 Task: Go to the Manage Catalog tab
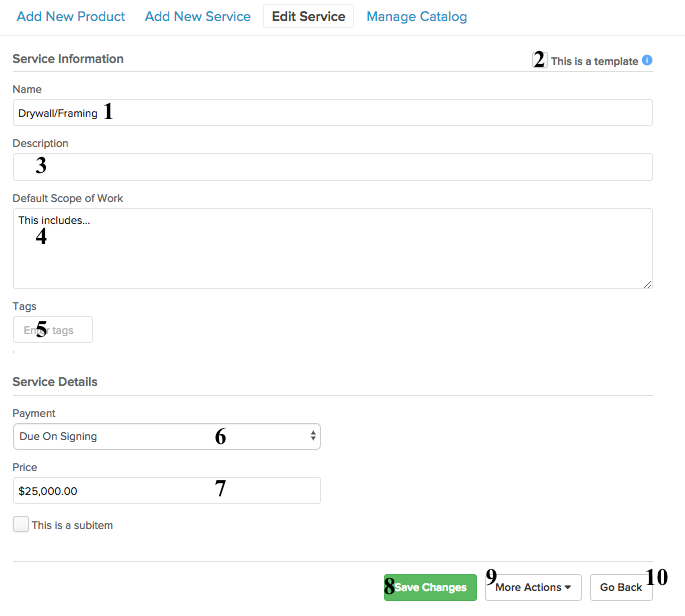(x=417, y=17)
